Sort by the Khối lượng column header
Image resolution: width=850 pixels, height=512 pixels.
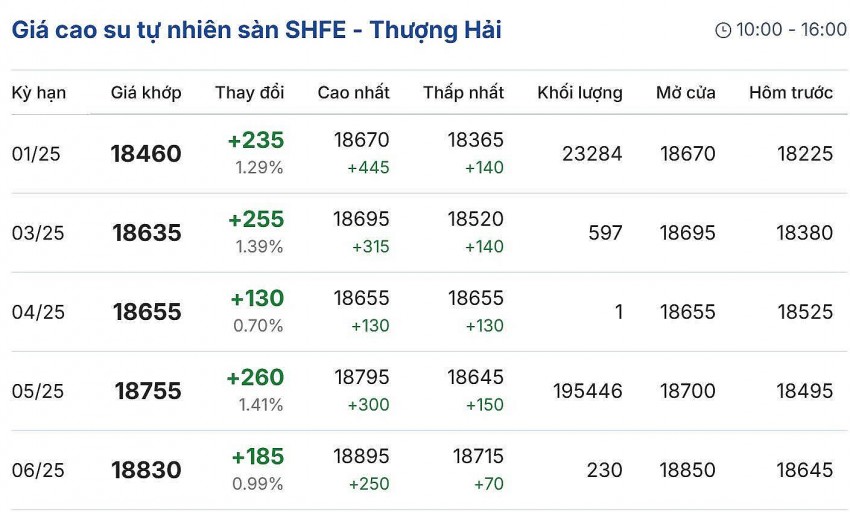click(x=579, y=93)
